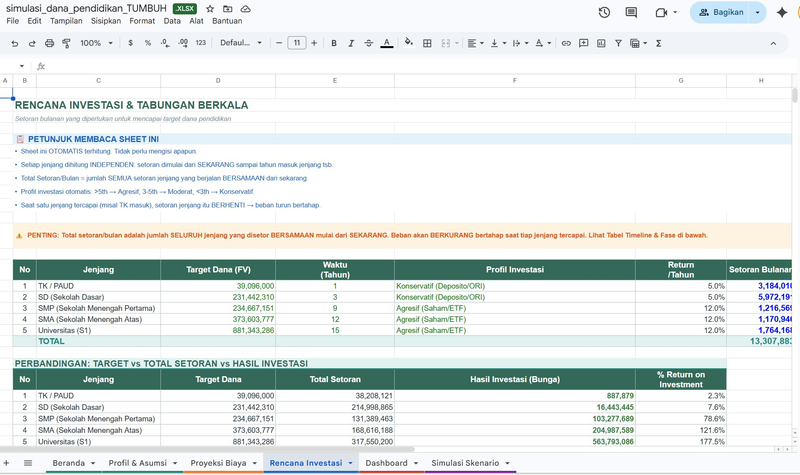Open the Edit menu

(35, 21)
